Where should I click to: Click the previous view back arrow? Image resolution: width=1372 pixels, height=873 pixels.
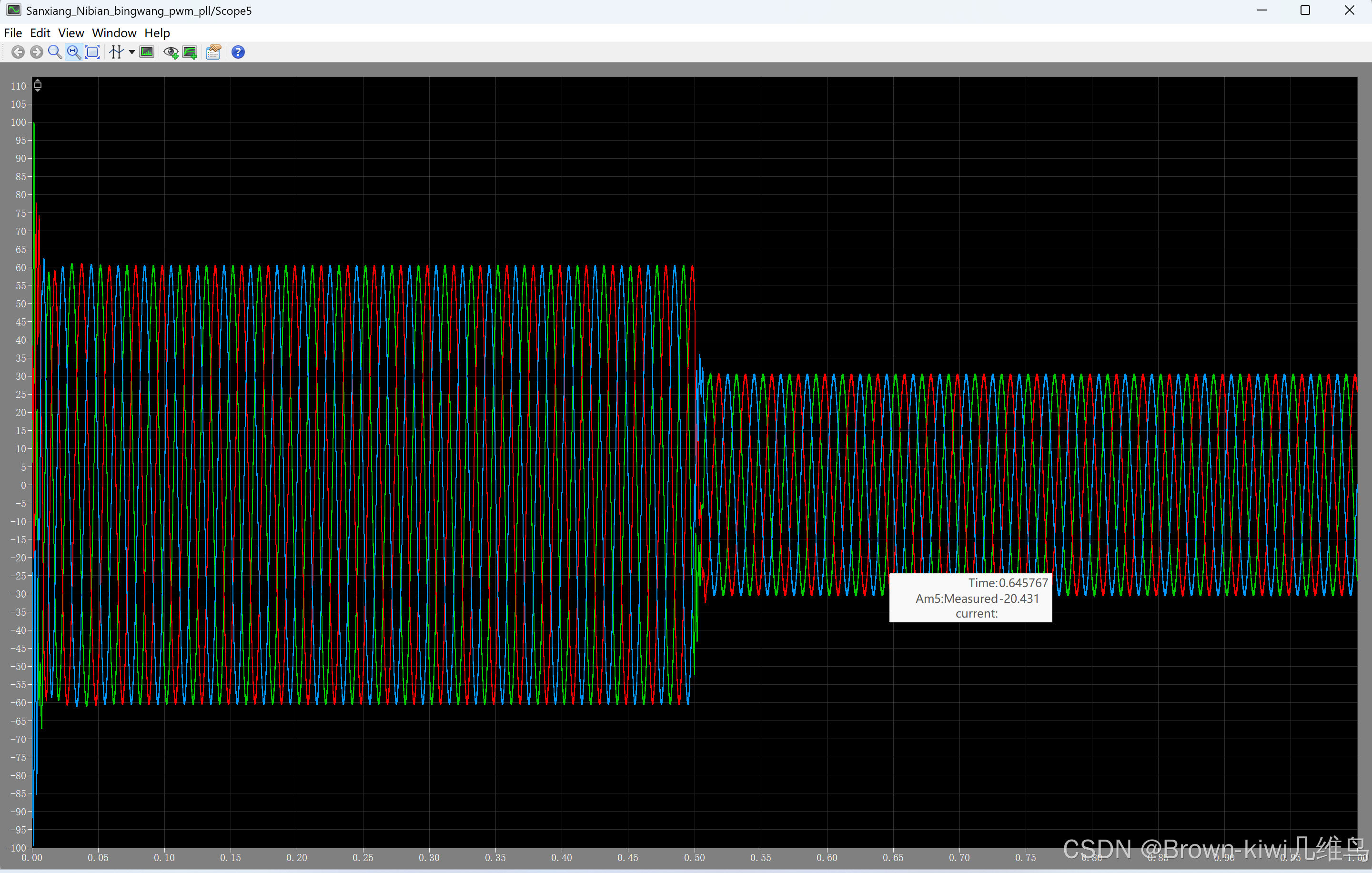click(18, 52)
